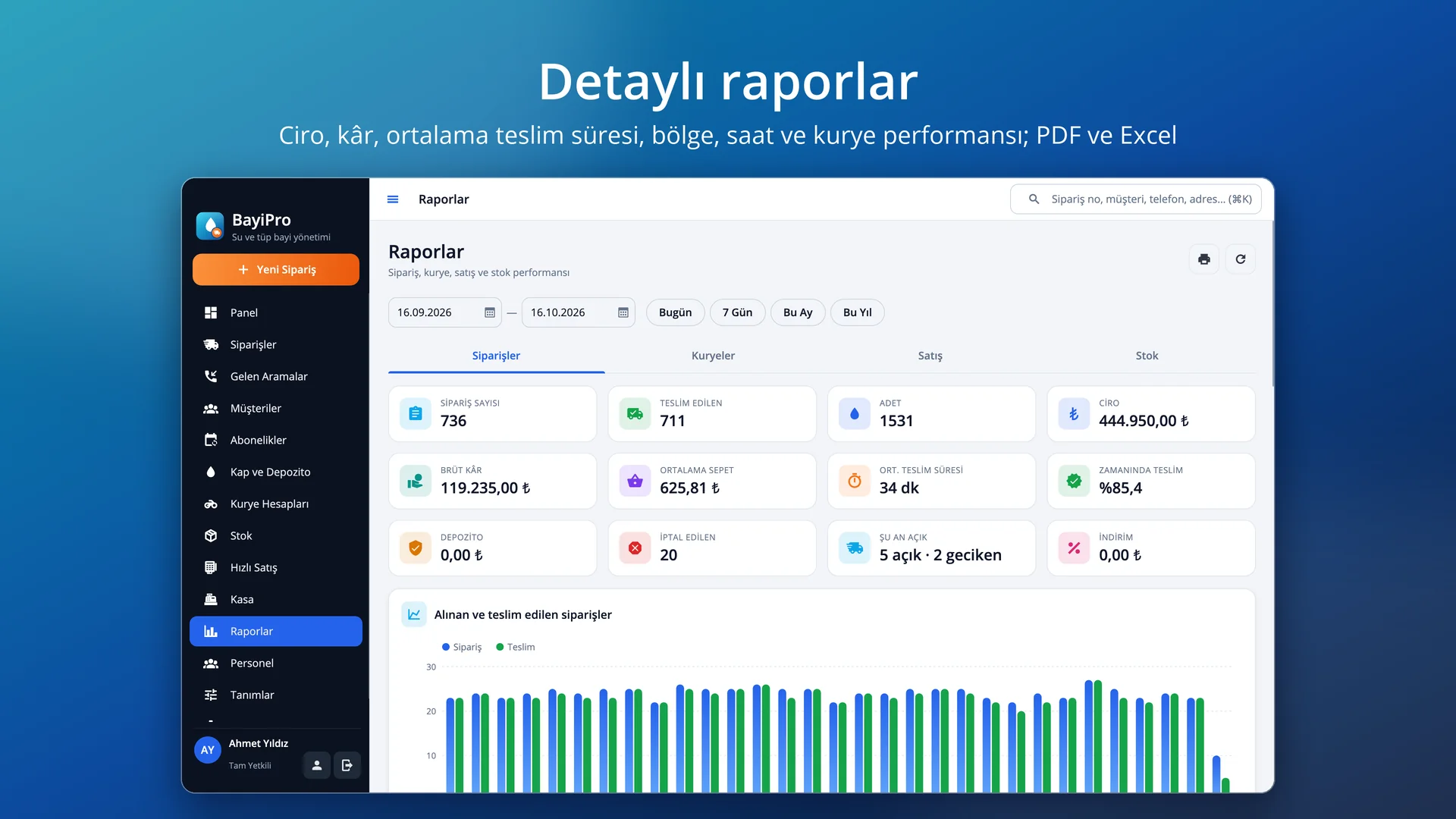Switch to the Kuryeler tab
This screenshot has height=819, width=1456.
pyautogui.click(x=713, y=356)
